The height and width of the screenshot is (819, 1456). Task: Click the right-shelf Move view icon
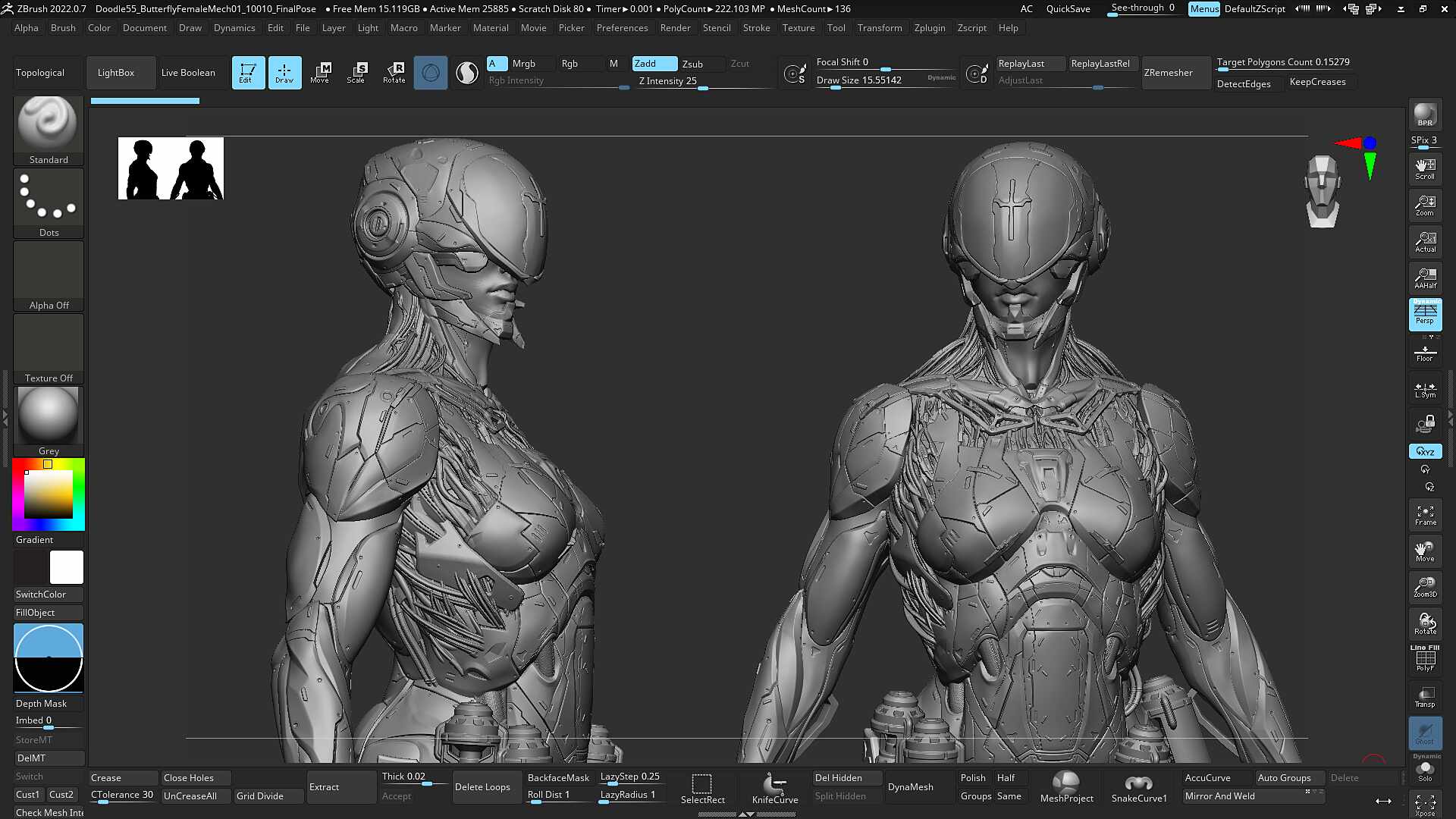1425,551
